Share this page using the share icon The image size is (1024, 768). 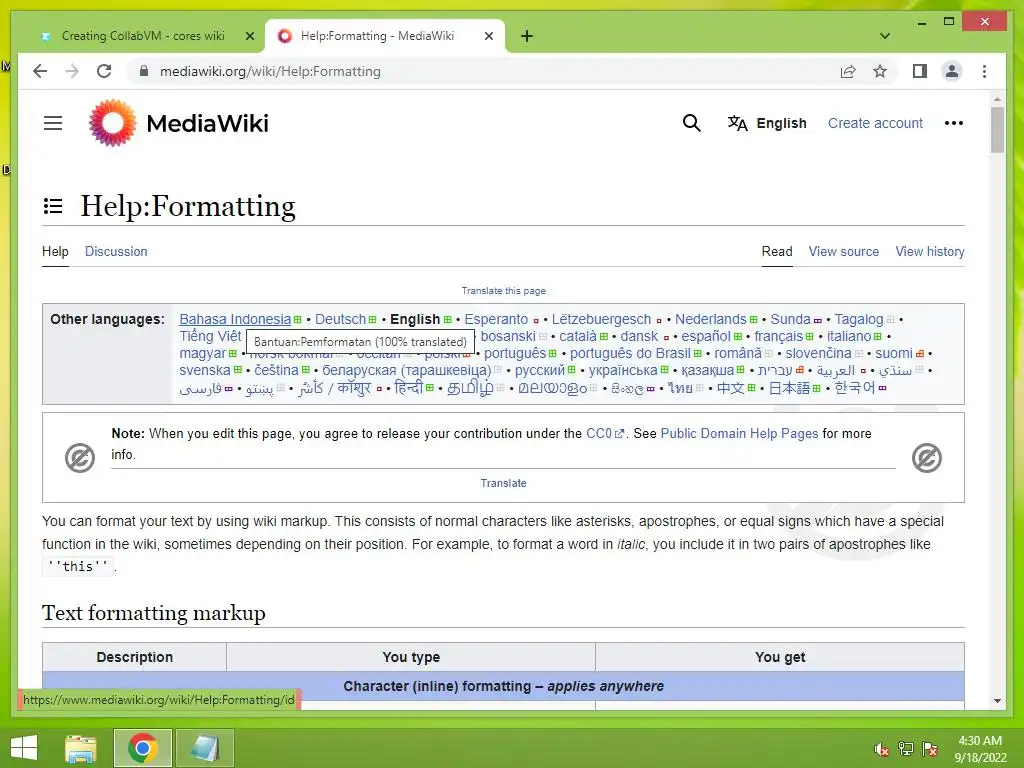[848, 71]
